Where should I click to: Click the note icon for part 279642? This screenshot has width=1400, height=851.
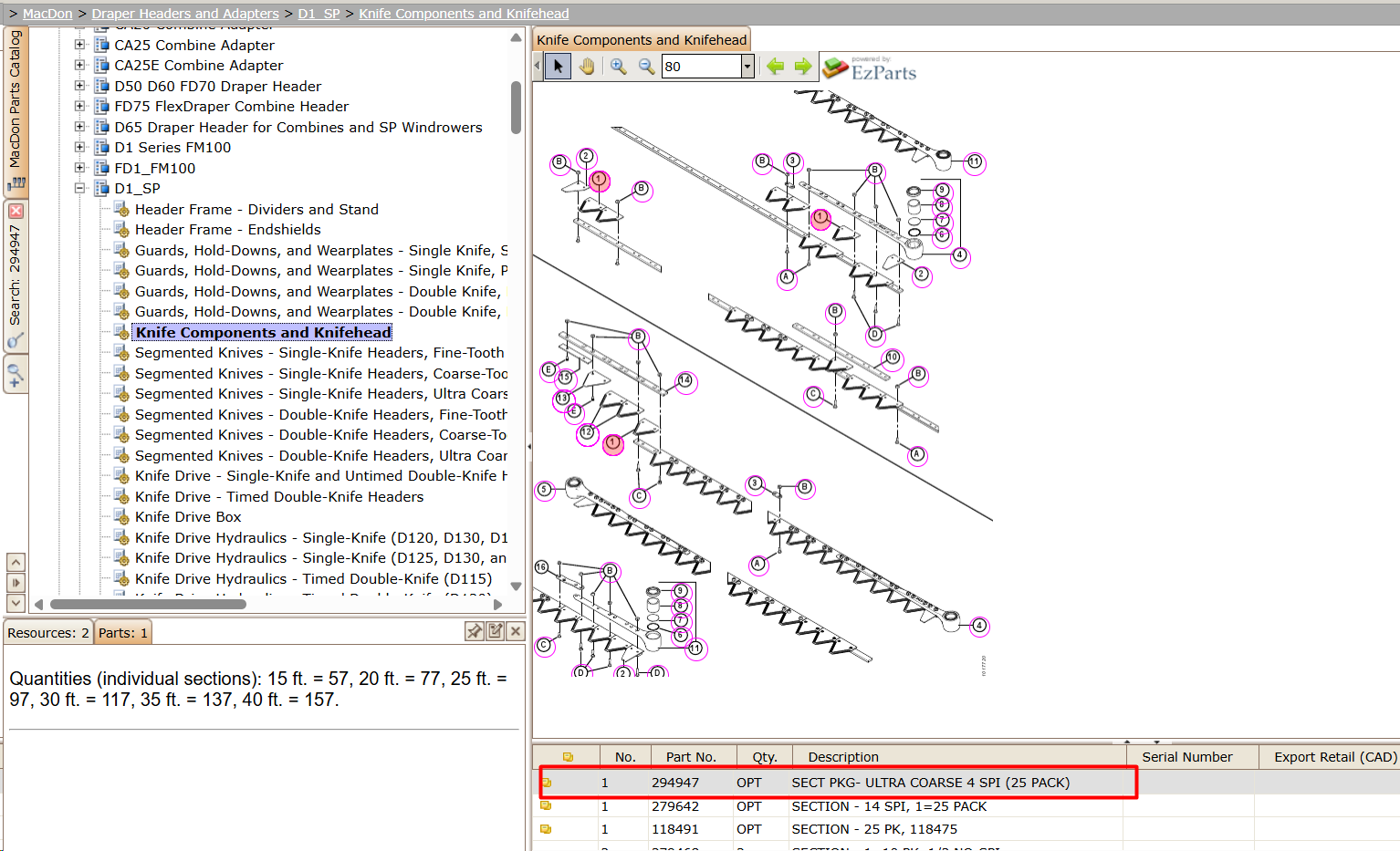pos(546,806)
